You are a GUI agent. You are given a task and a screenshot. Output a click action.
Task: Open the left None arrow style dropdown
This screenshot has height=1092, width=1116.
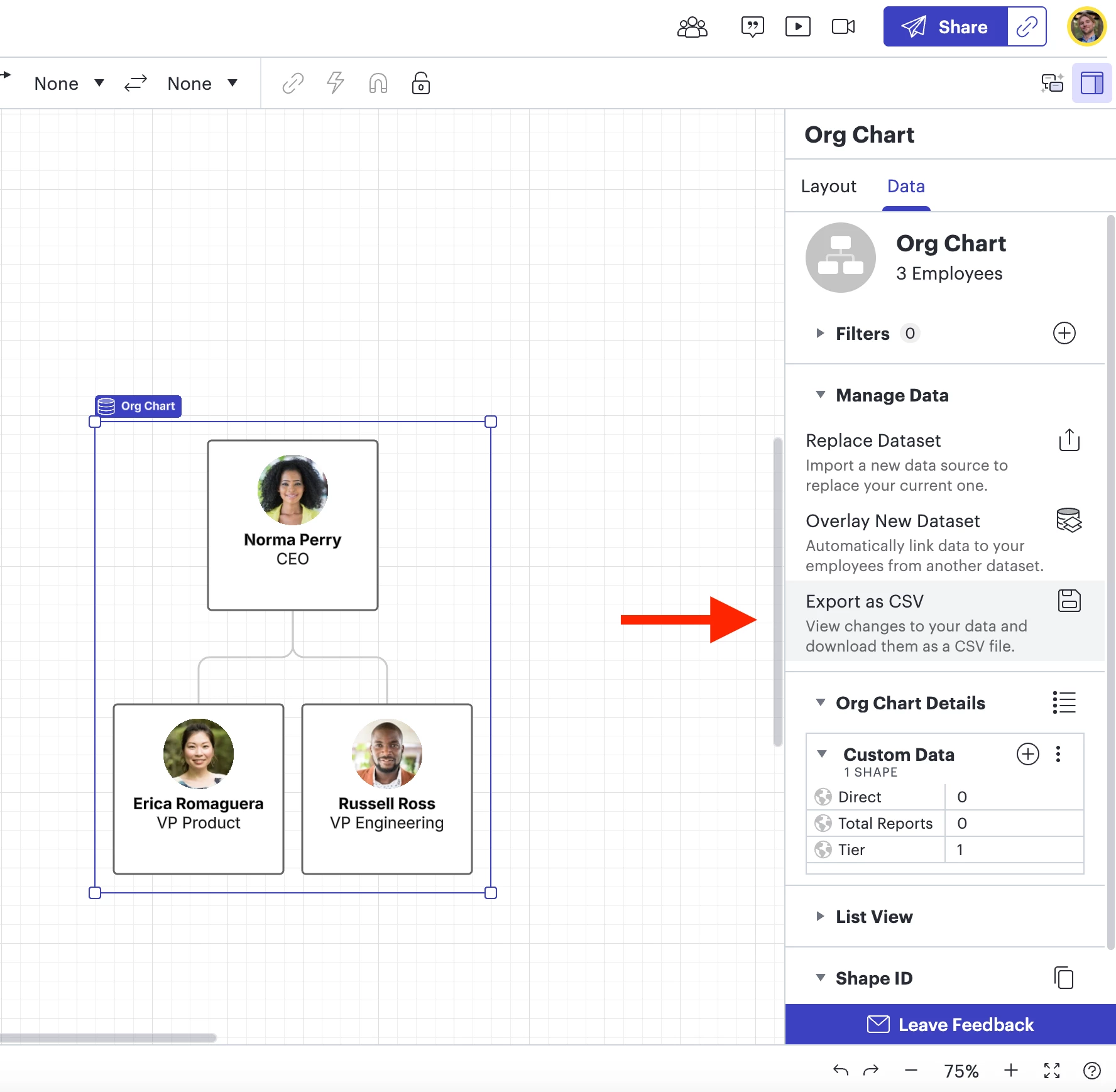(x=68, y=84)
